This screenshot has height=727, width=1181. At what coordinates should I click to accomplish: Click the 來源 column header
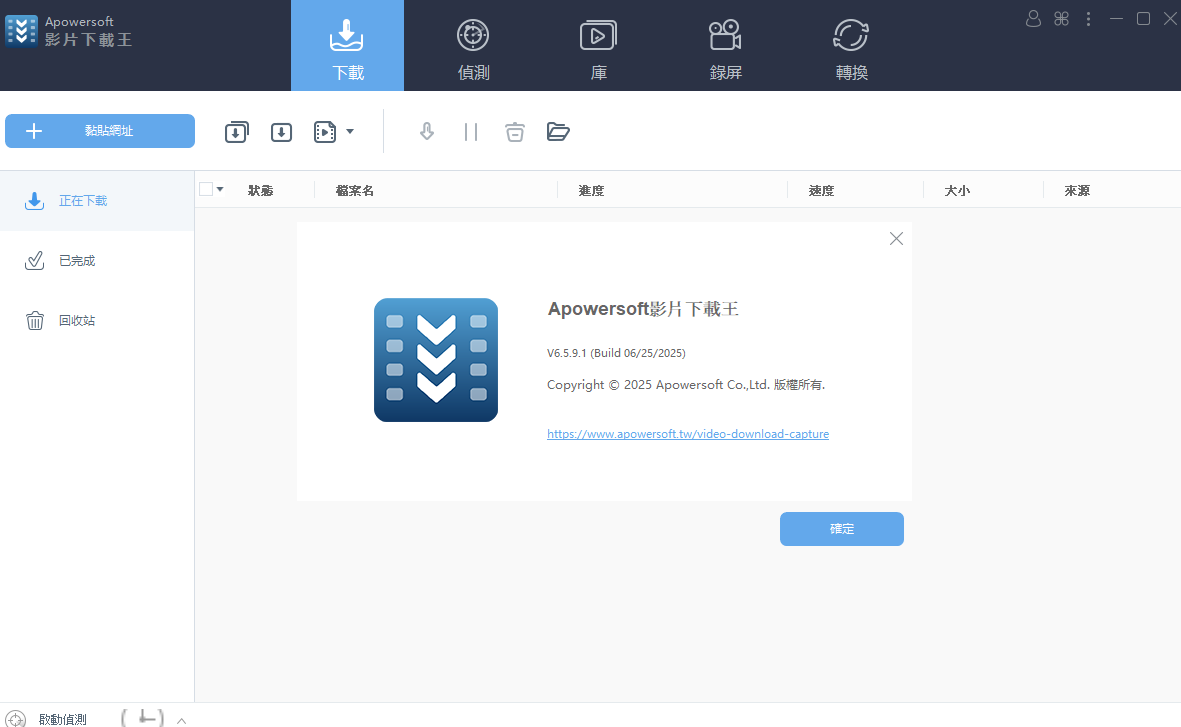tap(1077, 191)
